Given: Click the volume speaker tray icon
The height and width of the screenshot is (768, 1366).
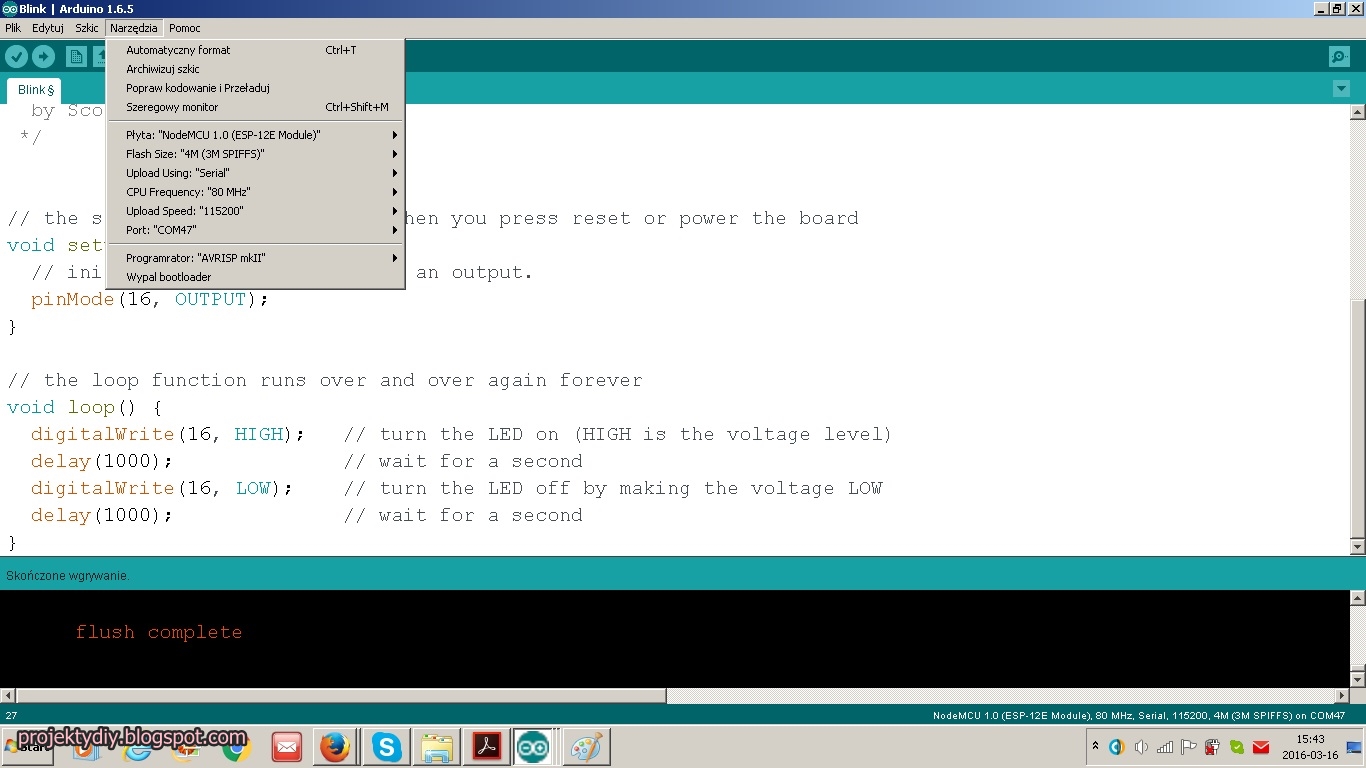Looking at the screenshot, I should (x=1141, y=747).
